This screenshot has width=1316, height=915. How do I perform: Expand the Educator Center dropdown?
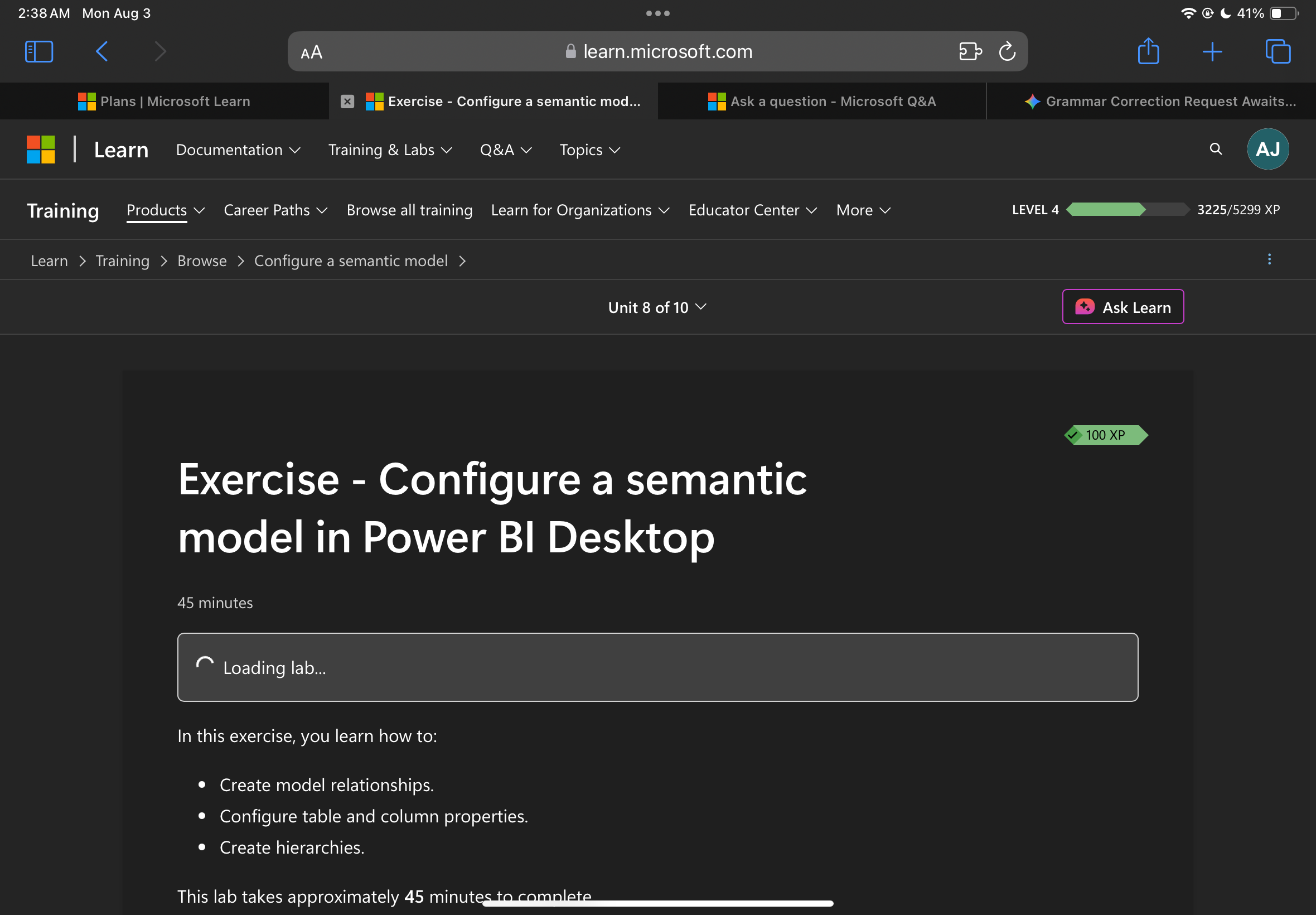[753, 210]
